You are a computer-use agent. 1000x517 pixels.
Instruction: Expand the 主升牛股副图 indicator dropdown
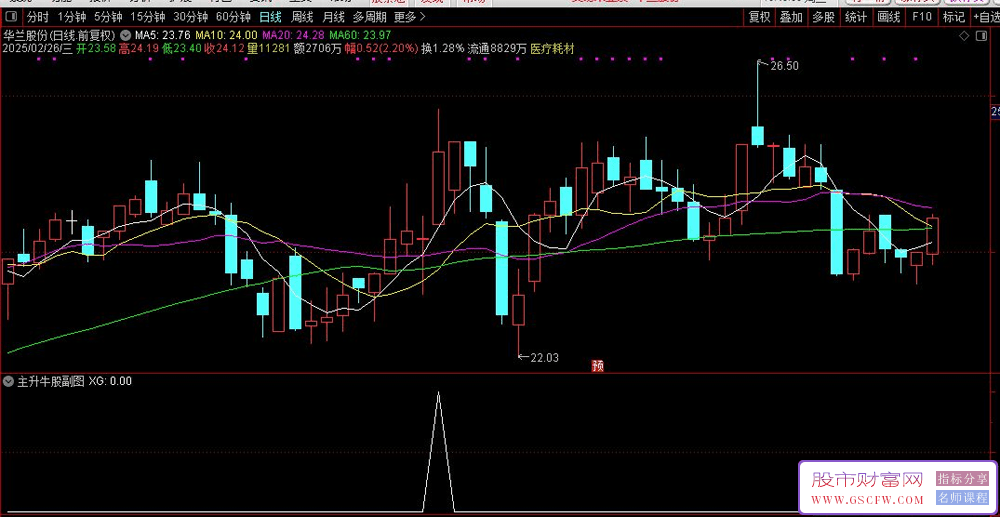click(x=8, y=382)
